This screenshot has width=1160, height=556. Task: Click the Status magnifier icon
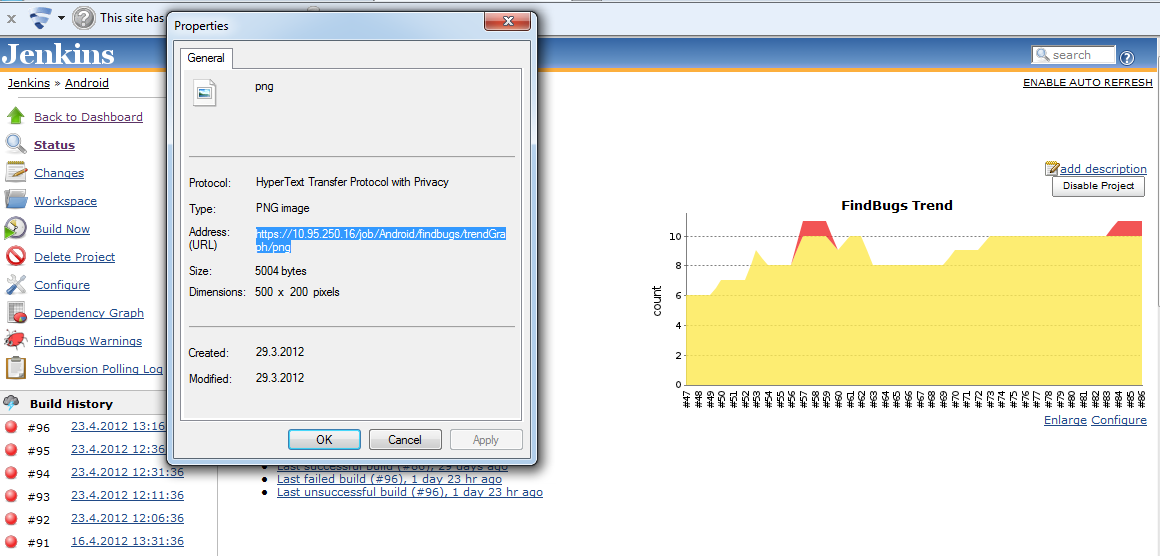15,144
